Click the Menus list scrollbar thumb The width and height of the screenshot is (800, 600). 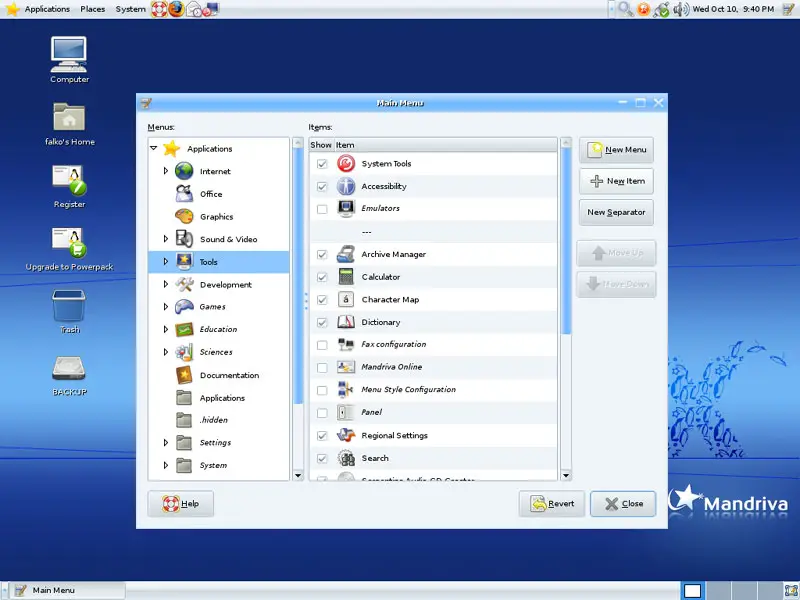[x=298, y=276]
